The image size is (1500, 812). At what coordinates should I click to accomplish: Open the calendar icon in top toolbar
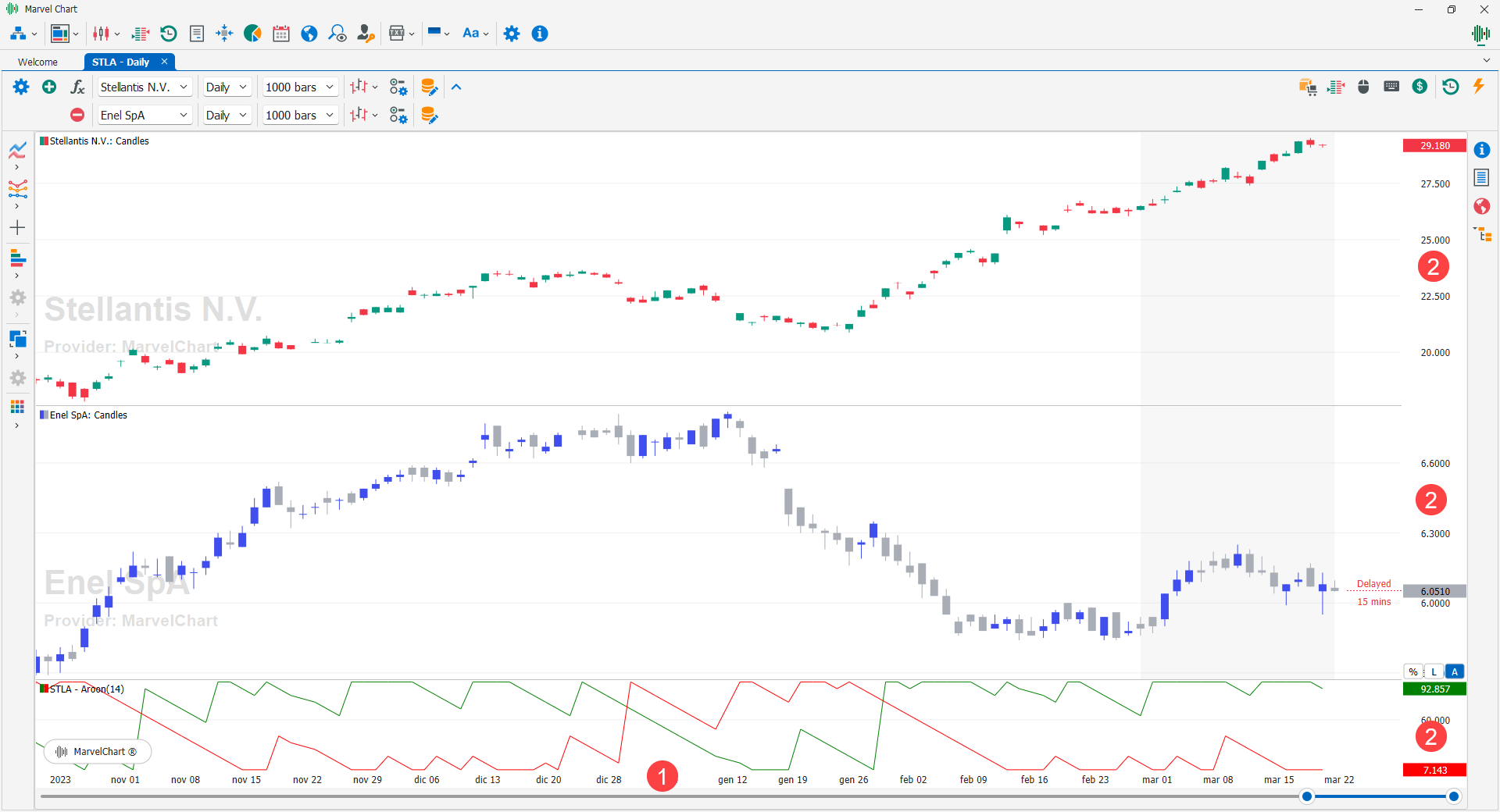(x=281, y=34)
